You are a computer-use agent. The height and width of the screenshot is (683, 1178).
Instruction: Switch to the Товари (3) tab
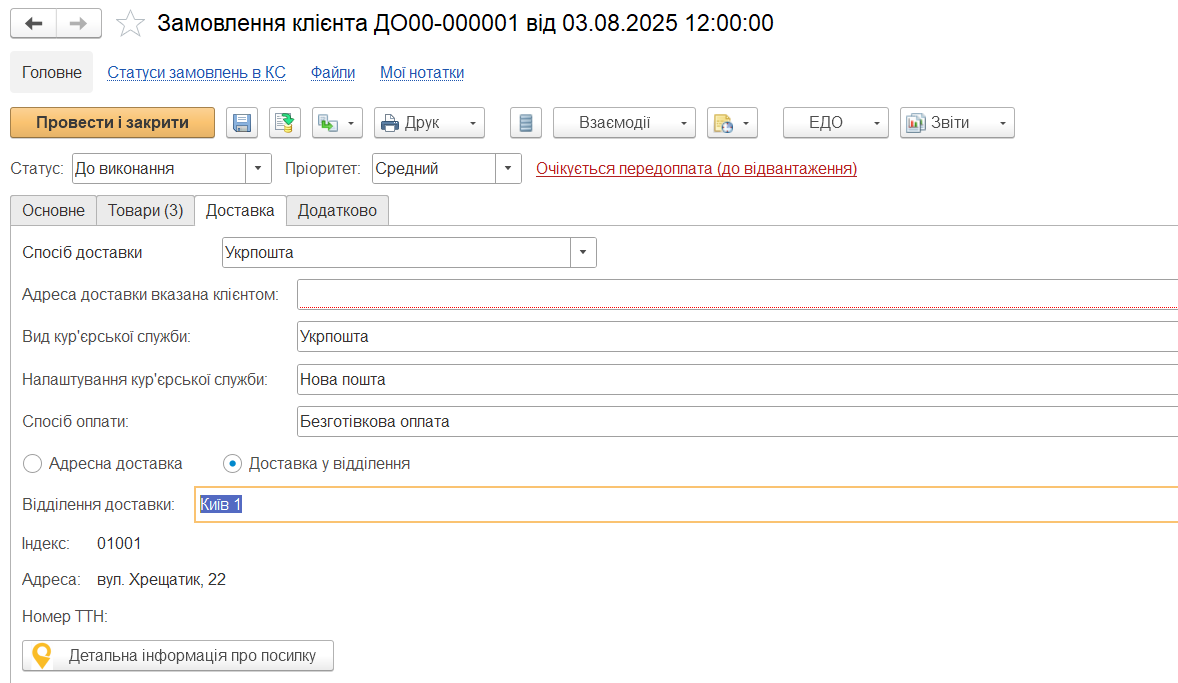tap(146, 210)
